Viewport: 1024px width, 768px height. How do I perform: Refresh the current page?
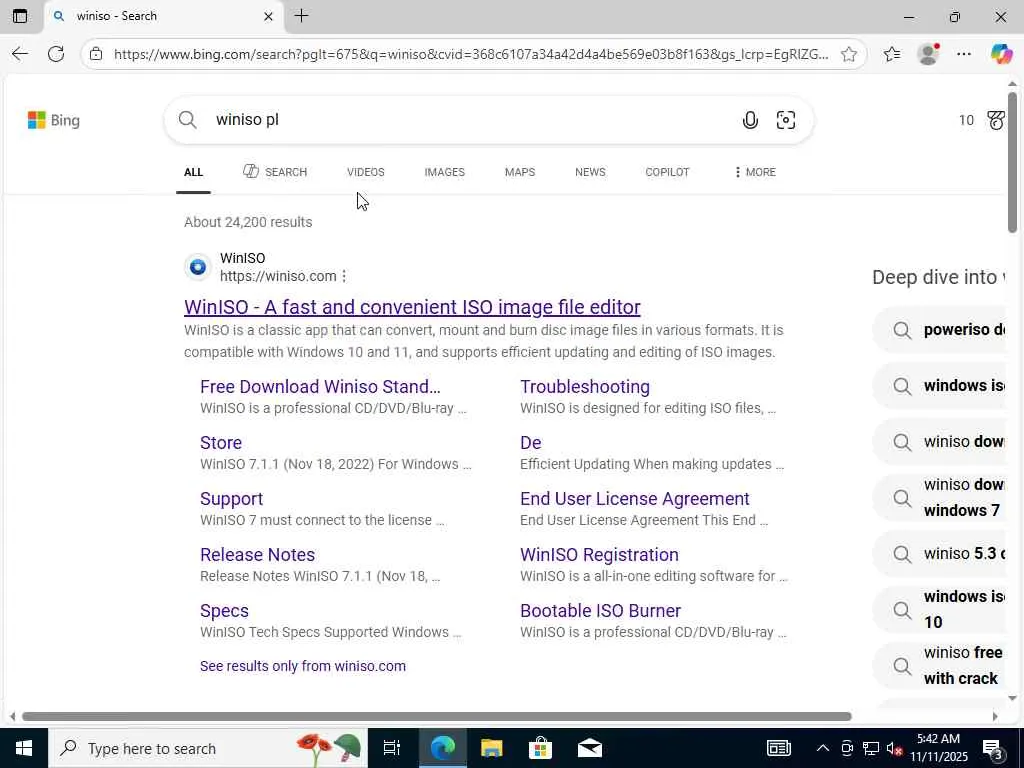coord(56,54)
